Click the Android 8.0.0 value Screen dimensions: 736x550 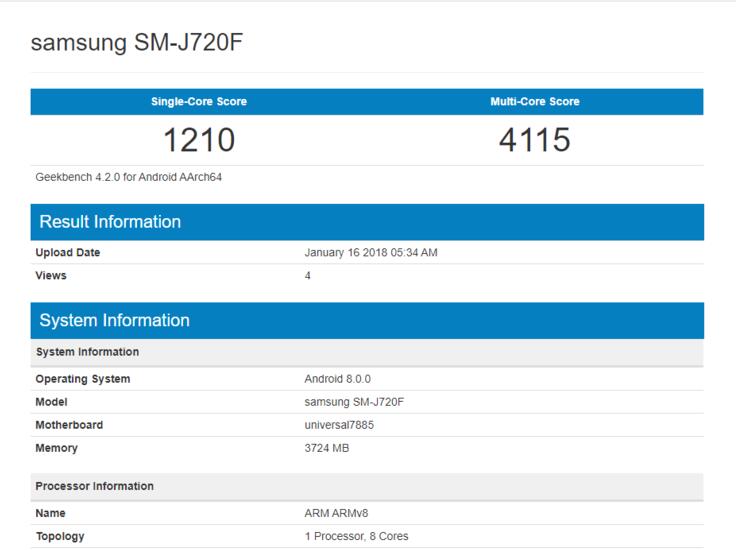[x=337, y=379]
